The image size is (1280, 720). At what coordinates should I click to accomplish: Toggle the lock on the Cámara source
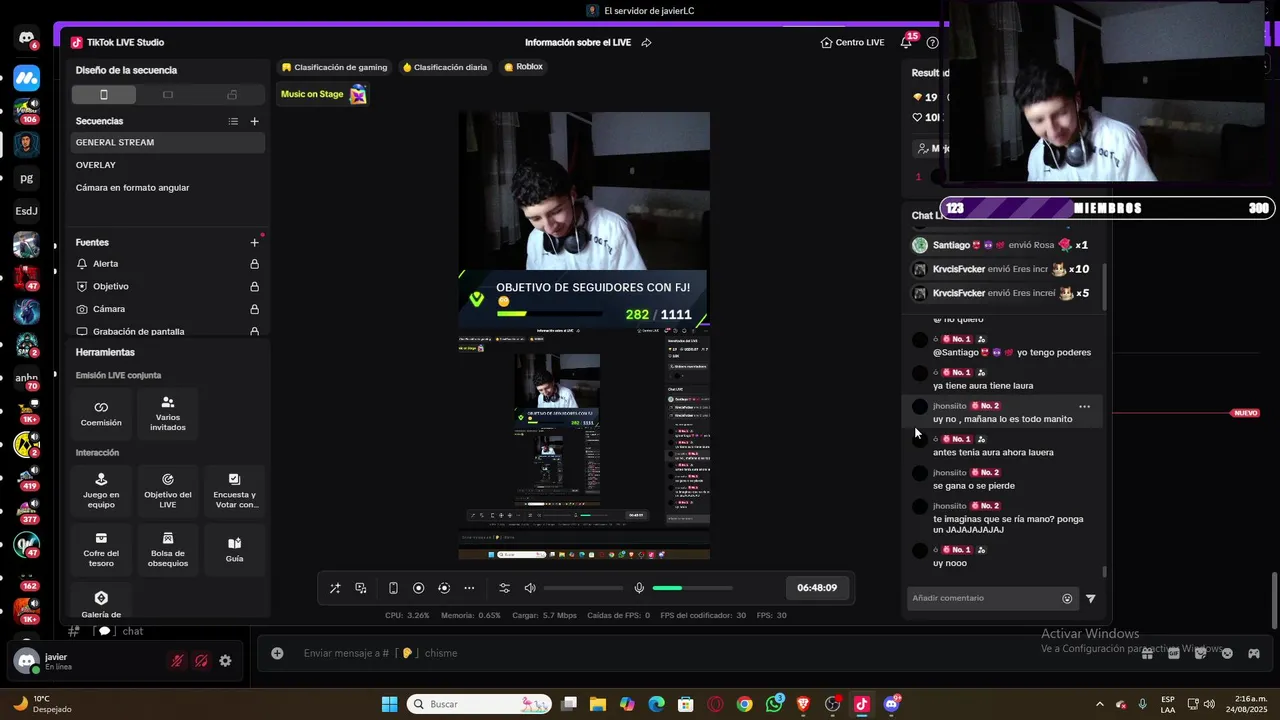point(254,310)
